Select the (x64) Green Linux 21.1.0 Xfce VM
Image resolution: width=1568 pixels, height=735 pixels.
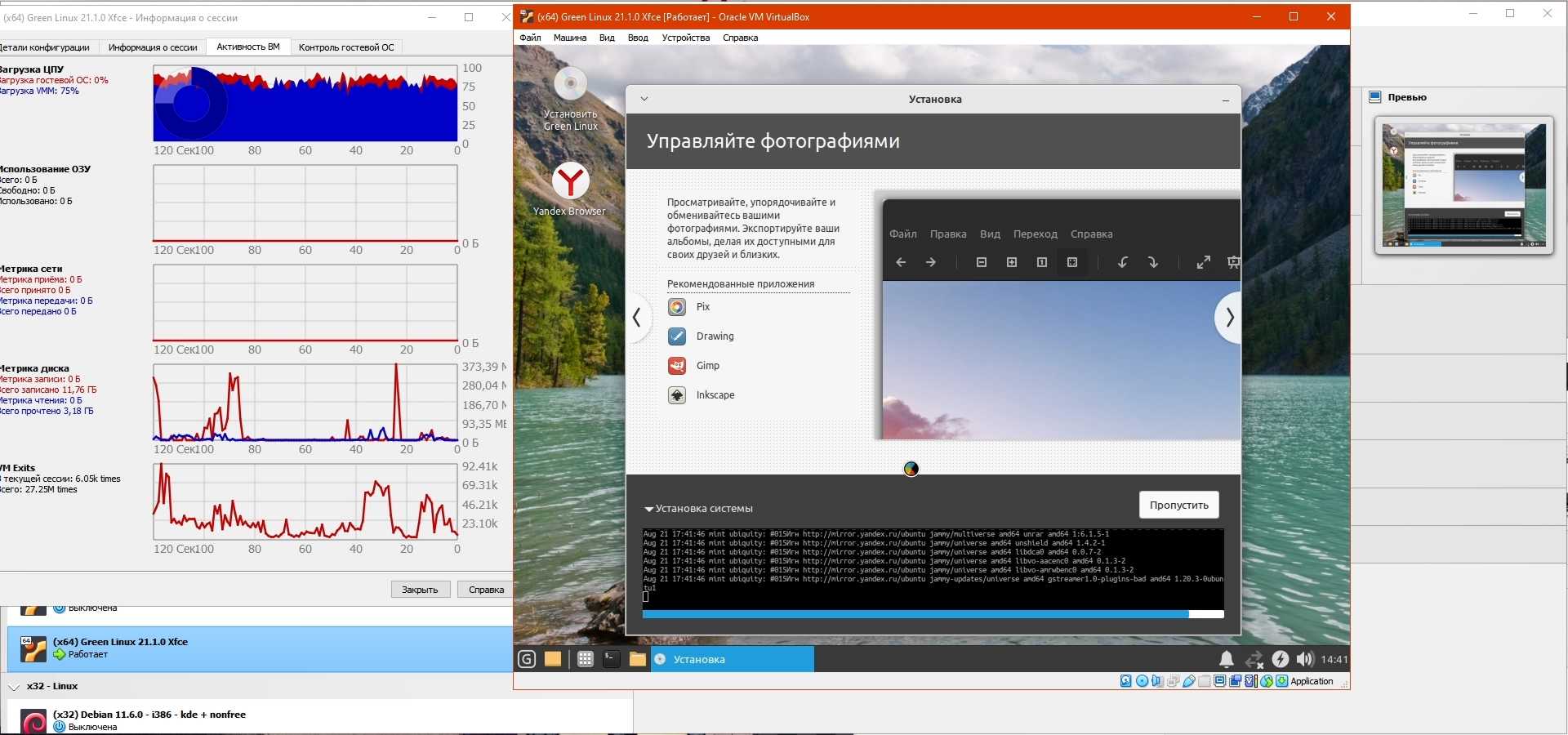[x=260, y=649]
